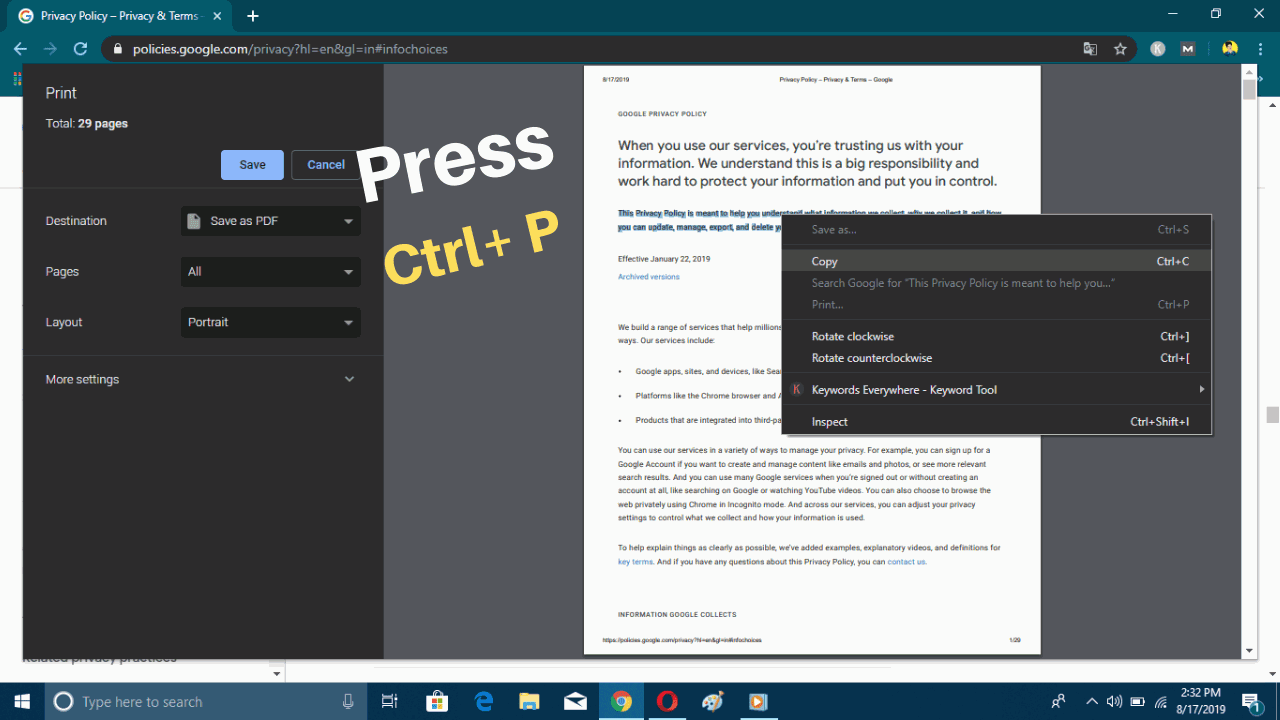Reload the Privacy Policy page
1280x720 pixels.
(x=80, y=48)
